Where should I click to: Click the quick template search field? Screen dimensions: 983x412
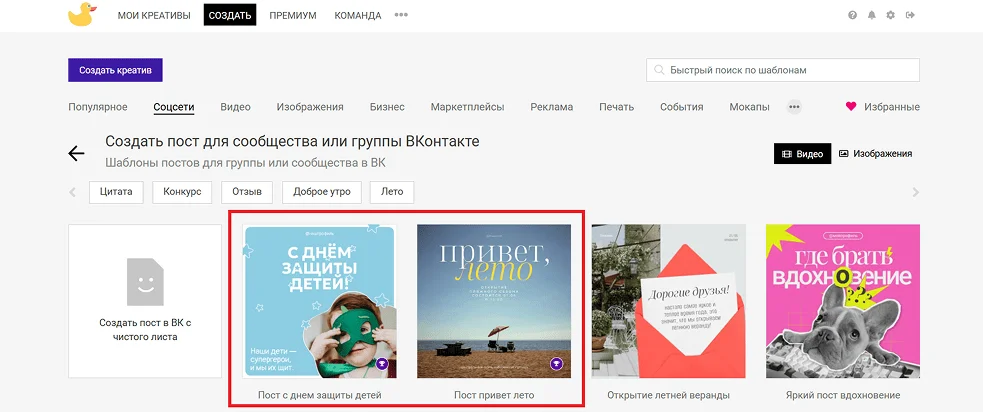pyautogui.click(x=783, y=70)
